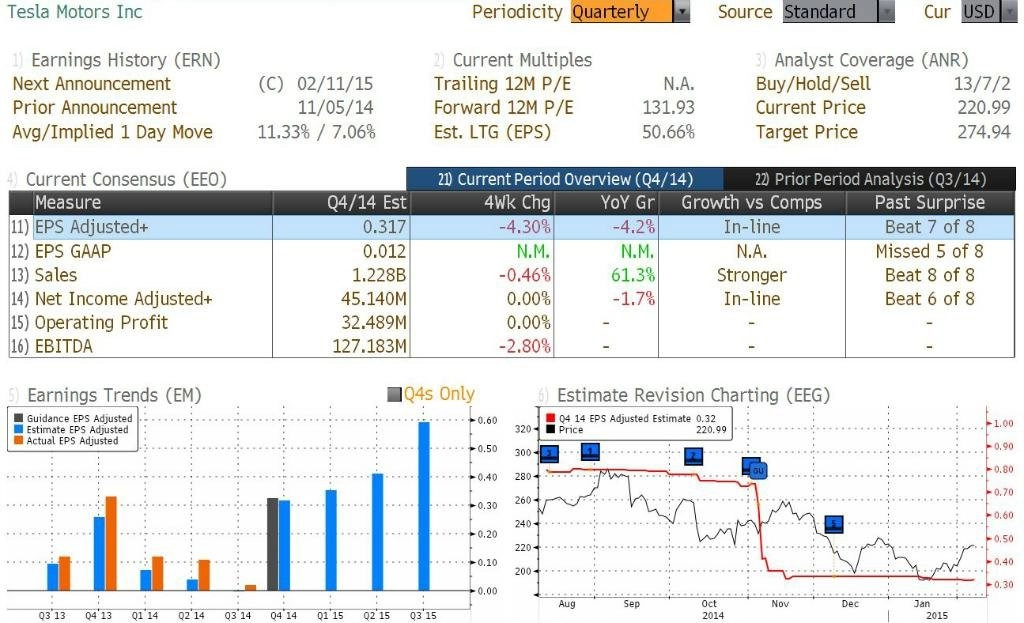Image resolution: width=1024 pixels, height=623 pixels.
Task: Click the GU guidance marker on the chart
Action: point(758,470)
